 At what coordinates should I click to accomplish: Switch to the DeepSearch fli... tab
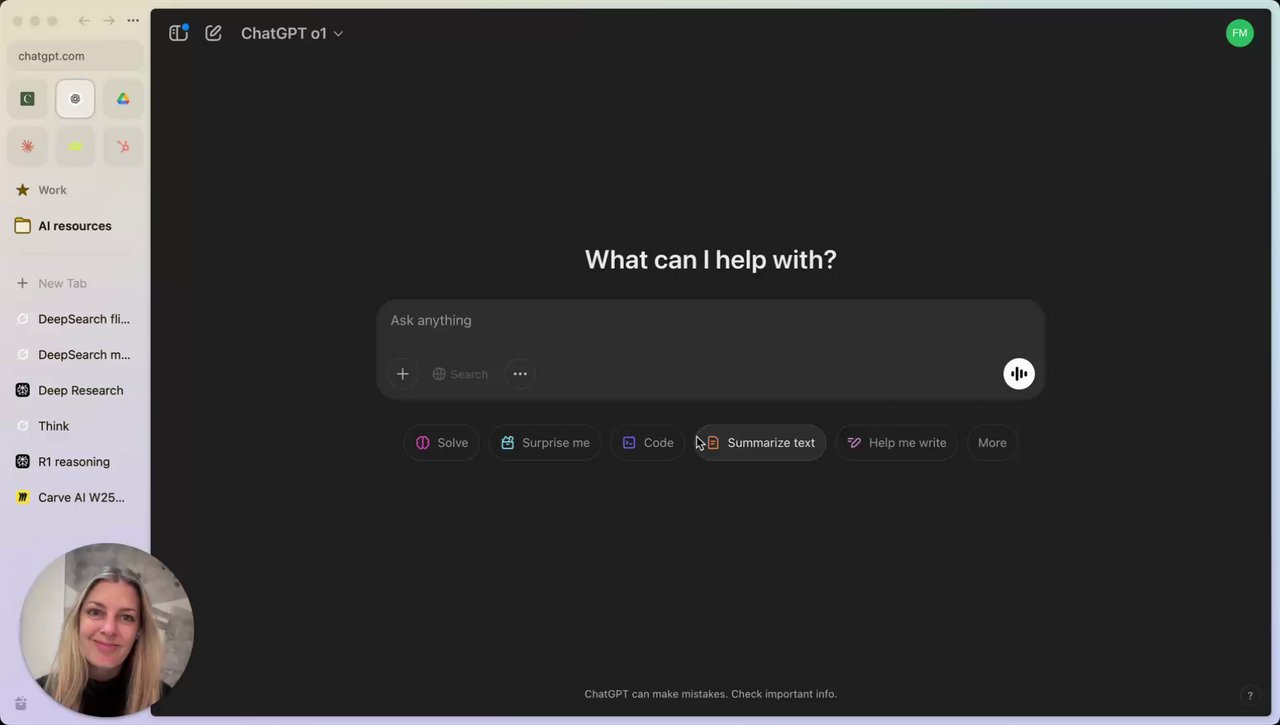click(x=75, y=319)
